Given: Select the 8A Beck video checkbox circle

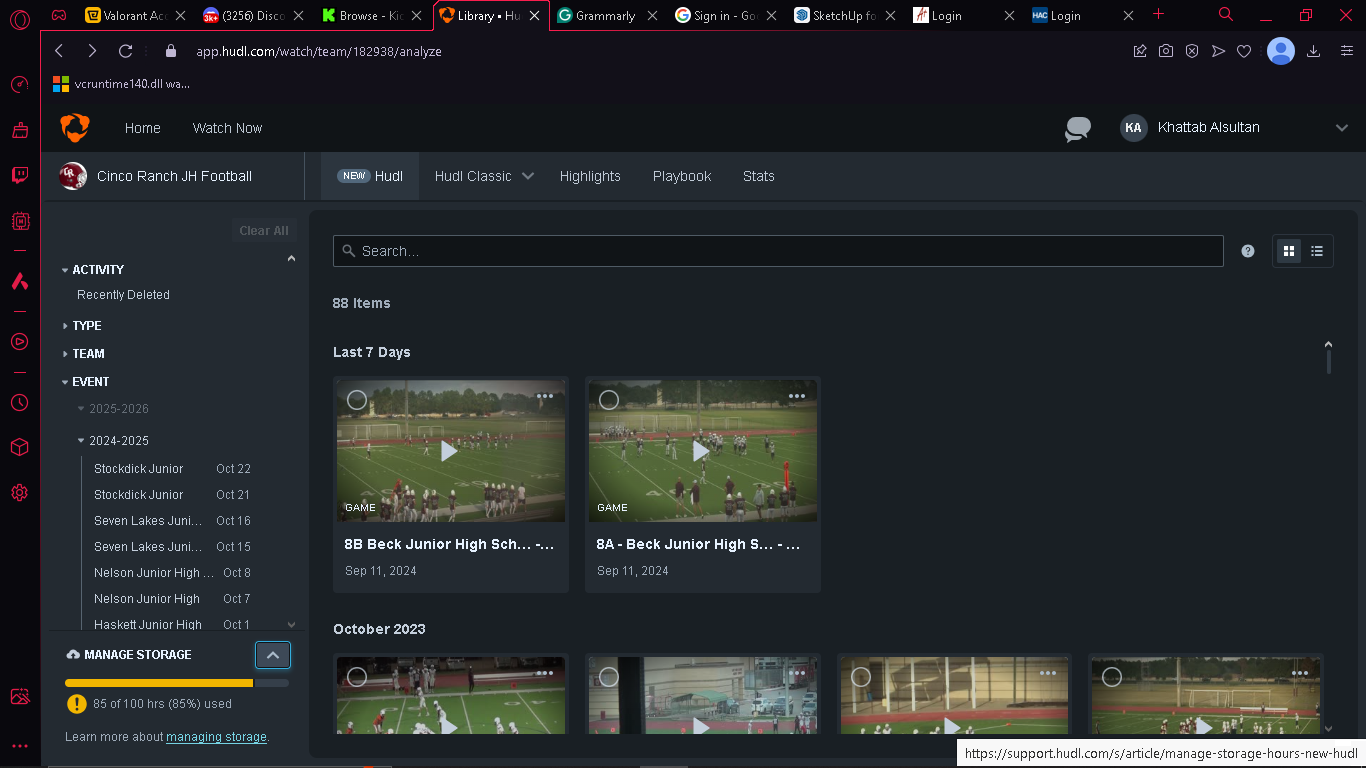Looking at the screenshot, I should [x=609, y=400].
